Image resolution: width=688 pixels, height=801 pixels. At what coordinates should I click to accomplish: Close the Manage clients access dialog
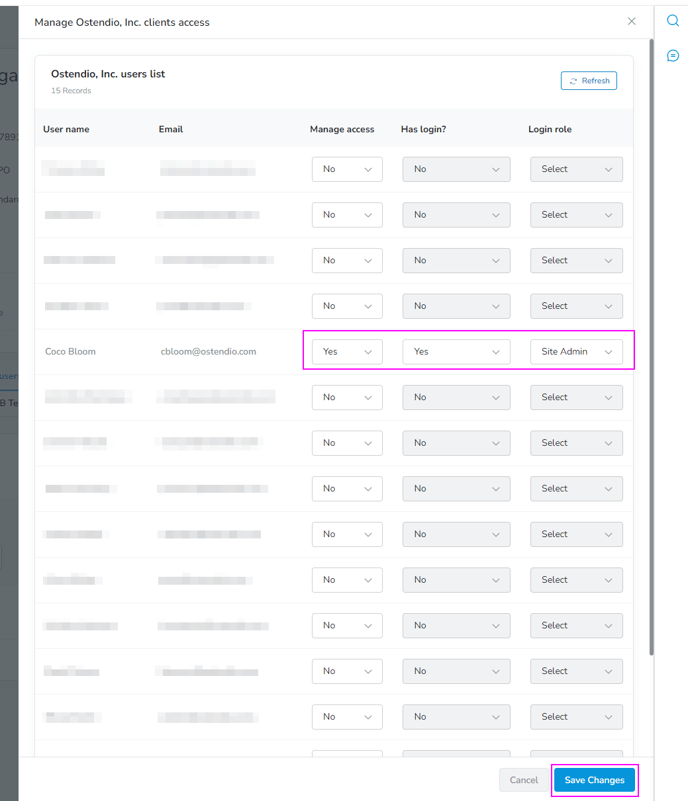point(631,21)
